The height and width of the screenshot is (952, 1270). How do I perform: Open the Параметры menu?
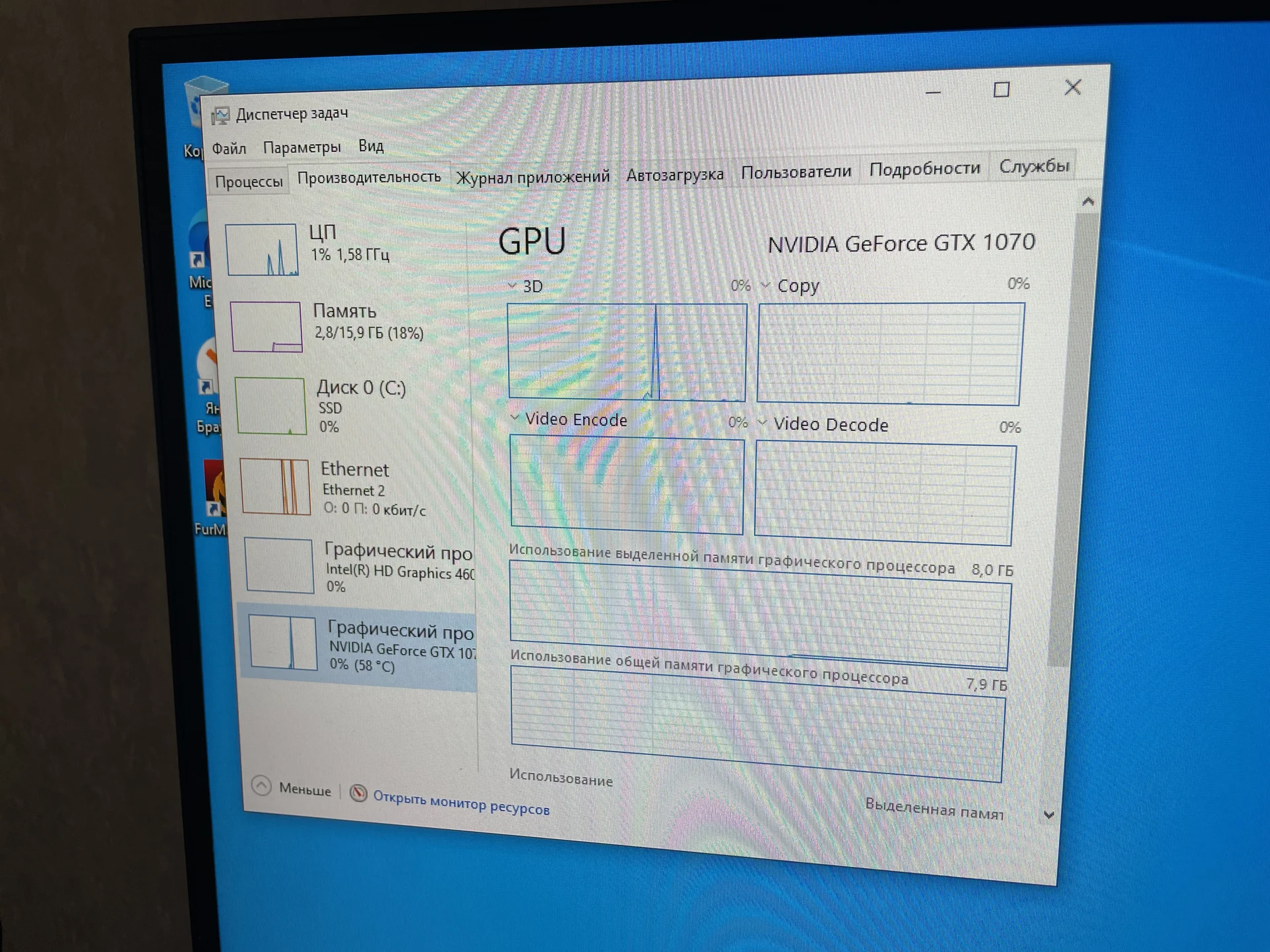302,147
